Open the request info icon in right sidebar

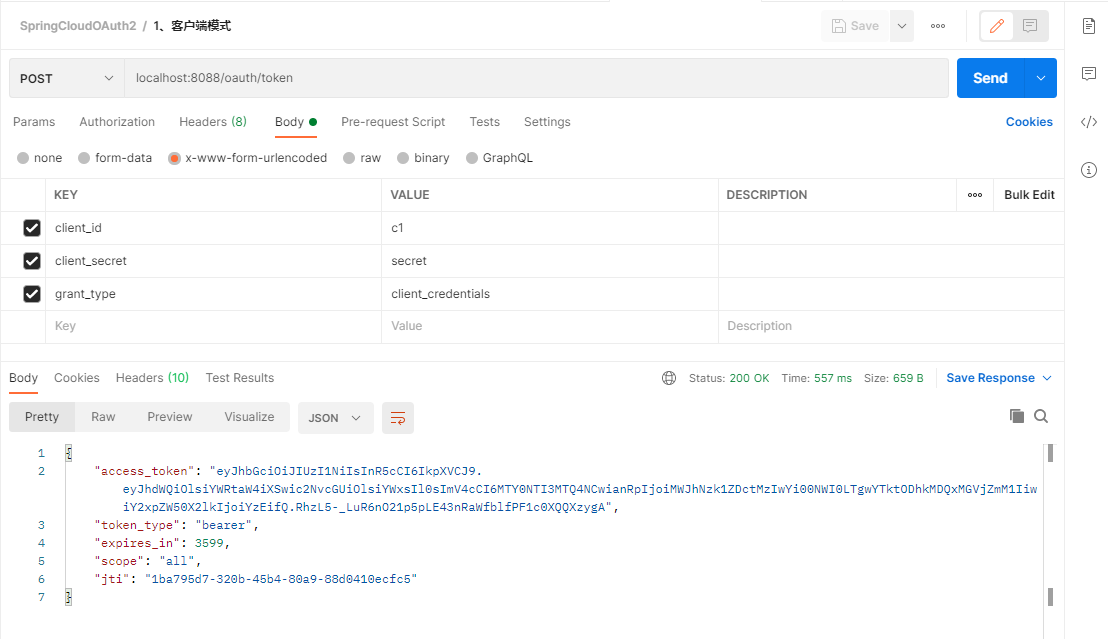click(x=1089, y=170)
